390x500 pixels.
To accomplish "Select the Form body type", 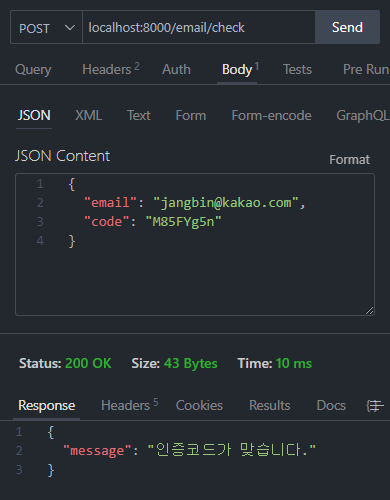I will coord(191,115).
